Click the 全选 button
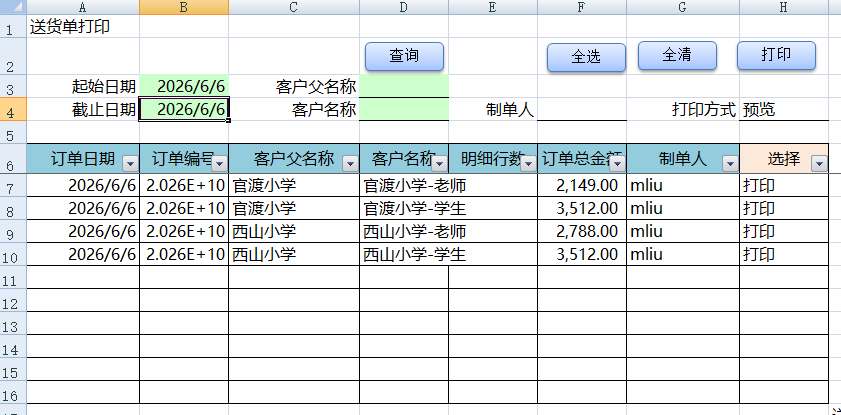The image size is (841, 415). click(586, 57)
